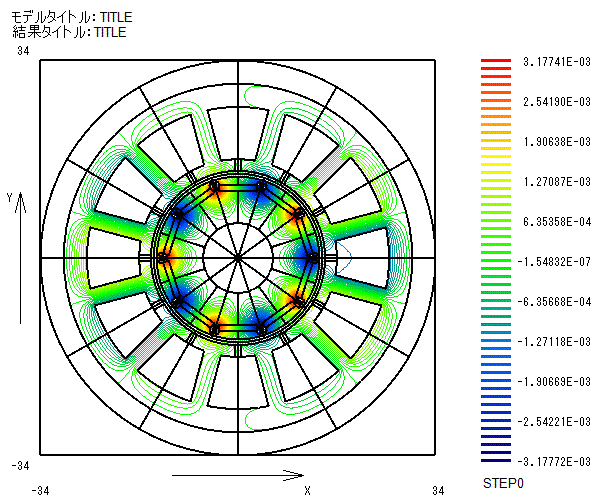
Task: Click the X axis label
Action: point(307,491)
